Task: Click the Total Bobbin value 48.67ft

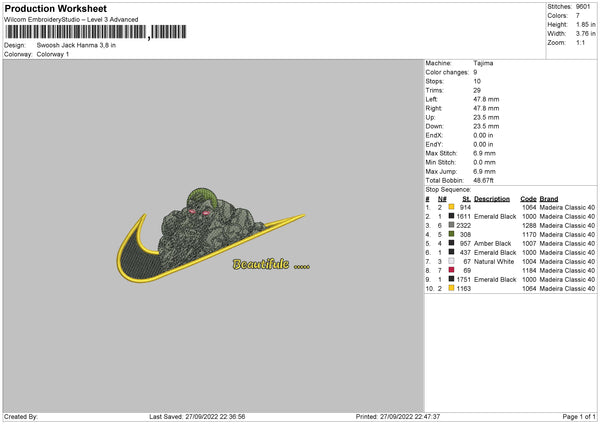Action: (x=484, y=180)
